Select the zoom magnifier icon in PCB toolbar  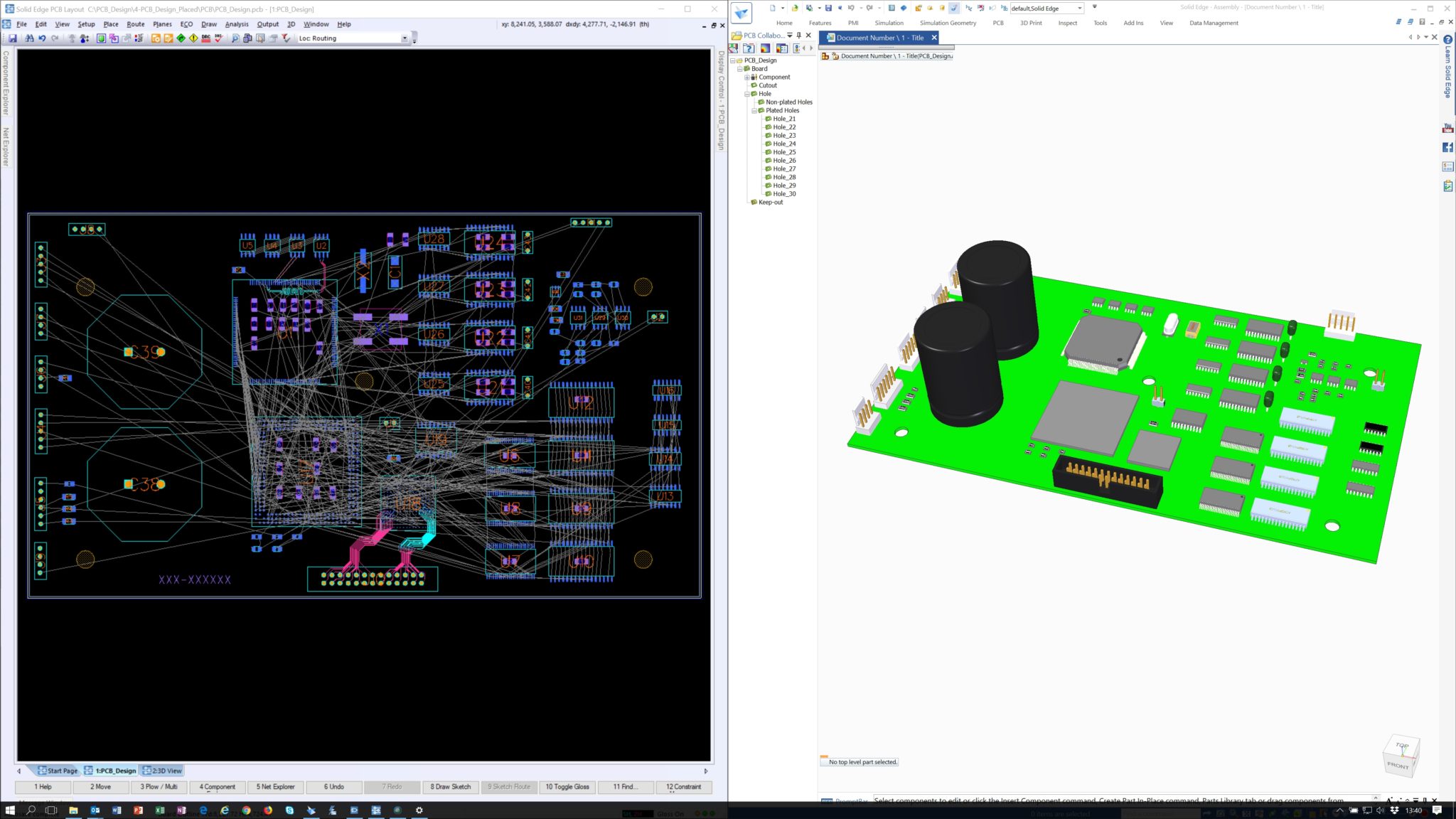[x=236, y=38]
